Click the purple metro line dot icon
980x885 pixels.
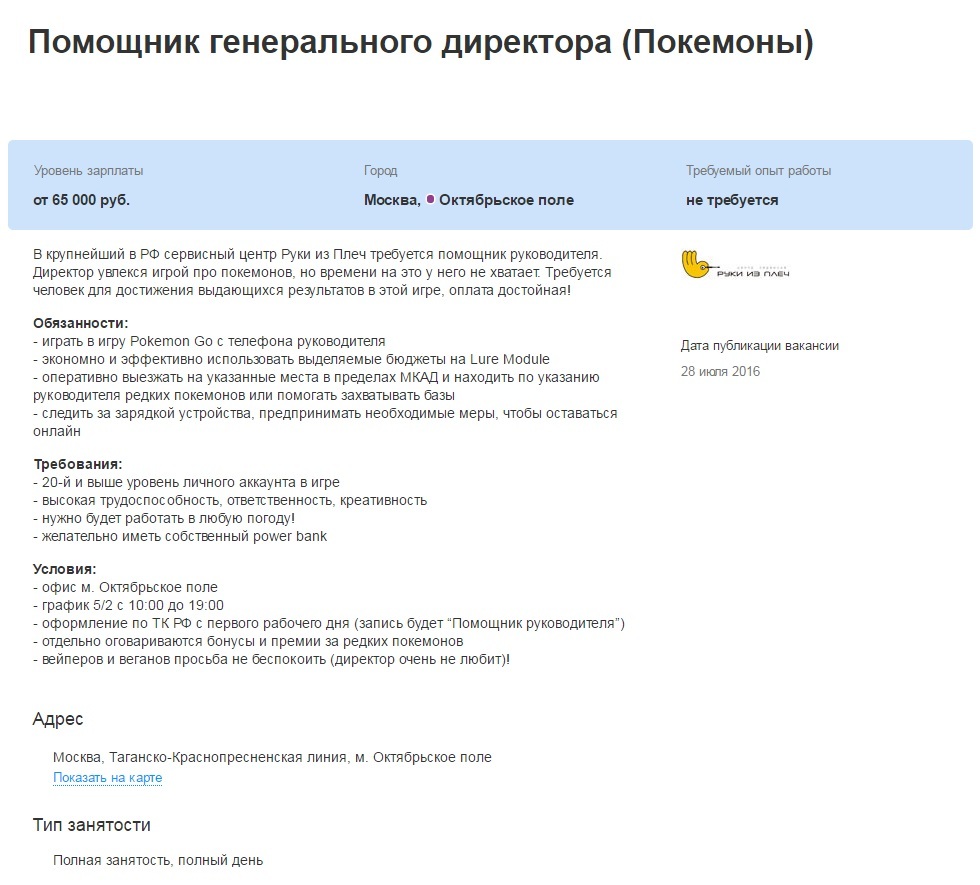click(430, 199)
